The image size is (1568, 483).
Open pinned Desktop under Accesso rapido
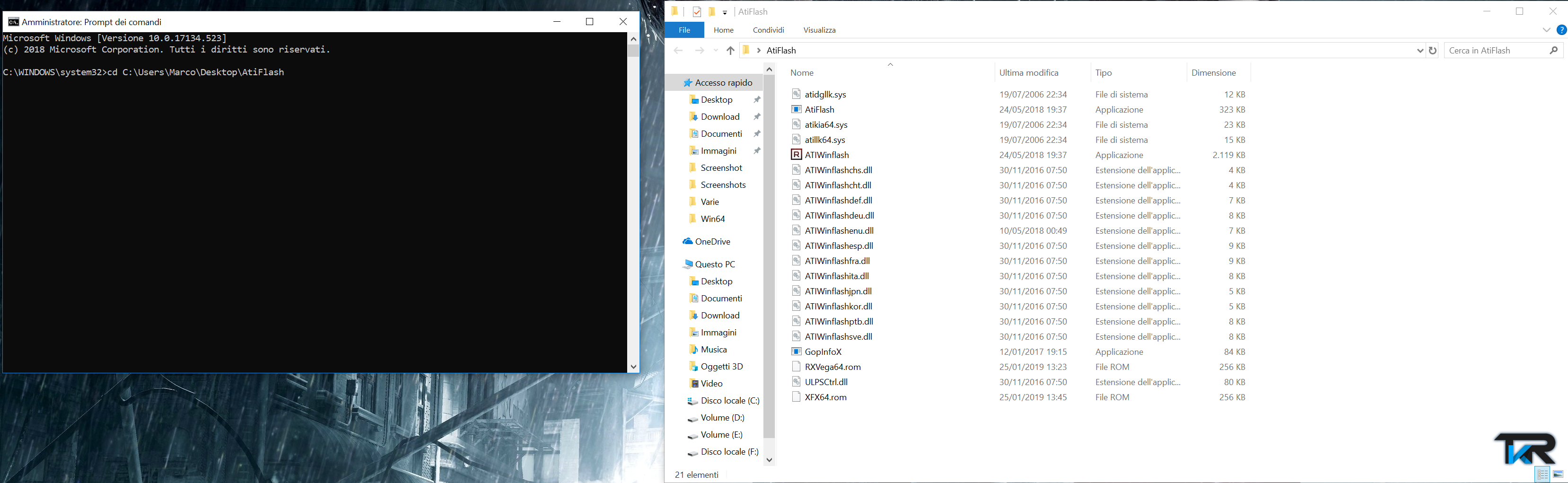(x=717, y=100)
